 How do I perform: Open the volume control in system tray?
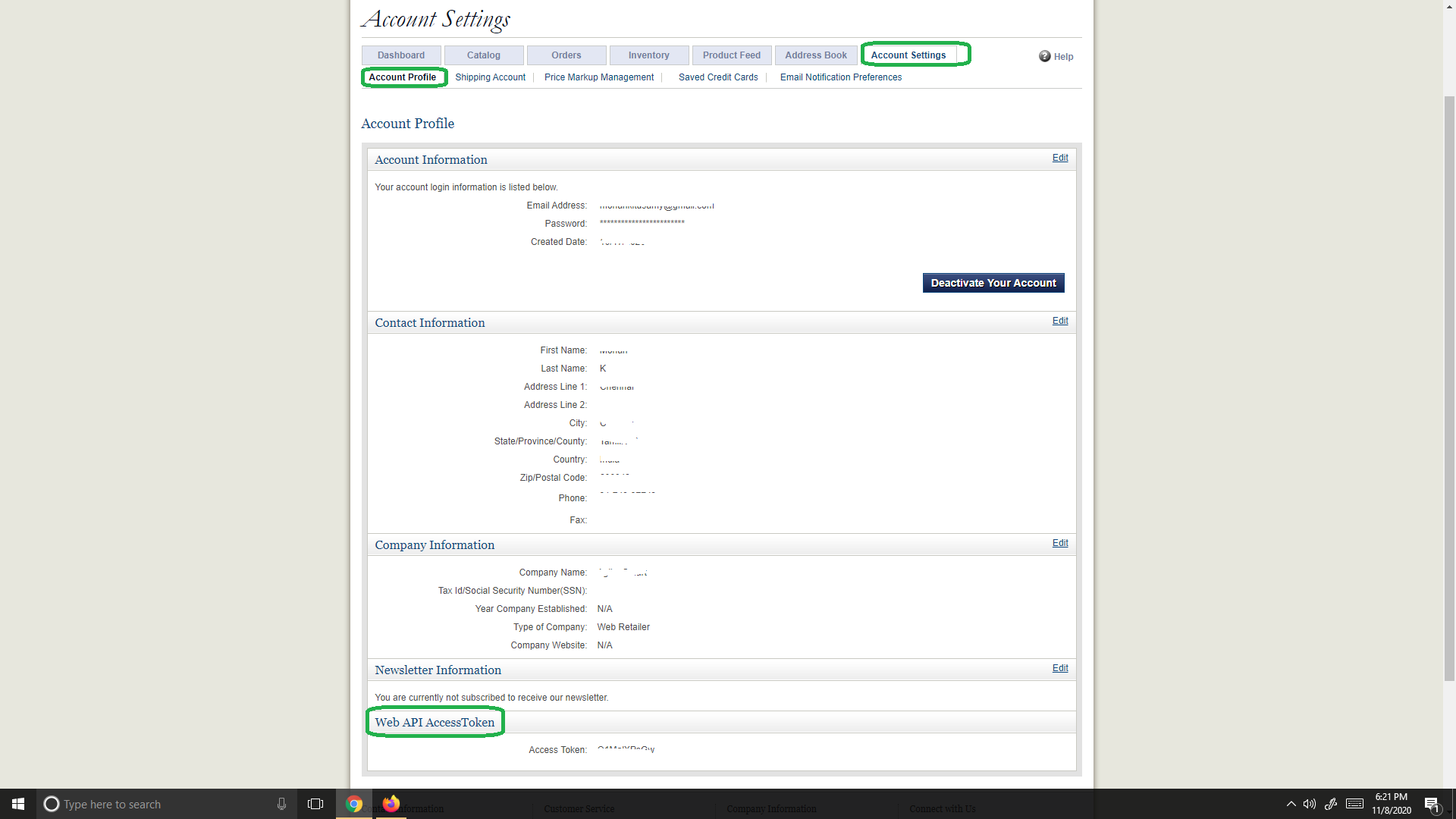click(1310, 804)
